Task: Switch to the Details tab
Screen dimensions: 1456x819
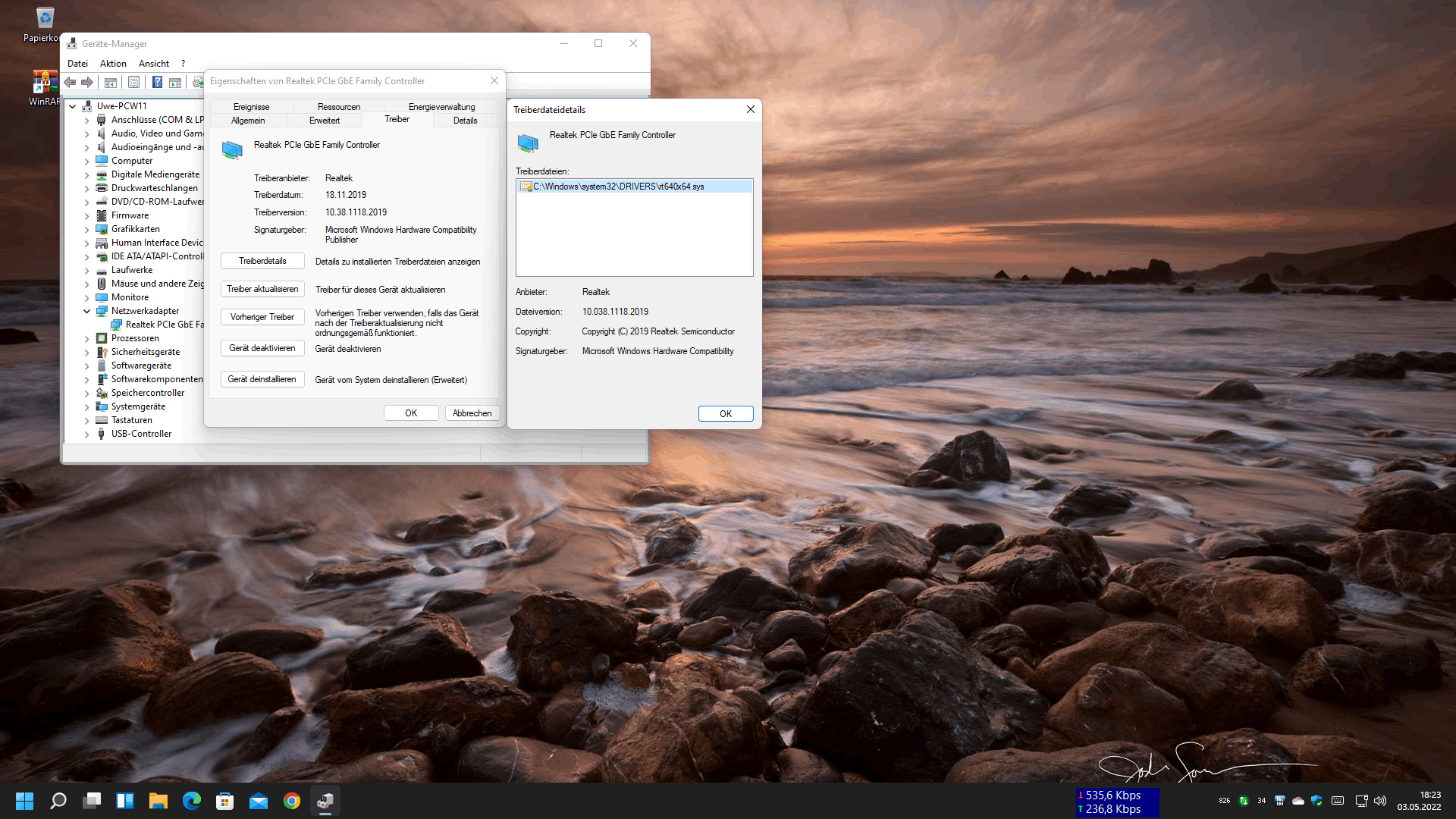Action: click(x=465, y=121)
